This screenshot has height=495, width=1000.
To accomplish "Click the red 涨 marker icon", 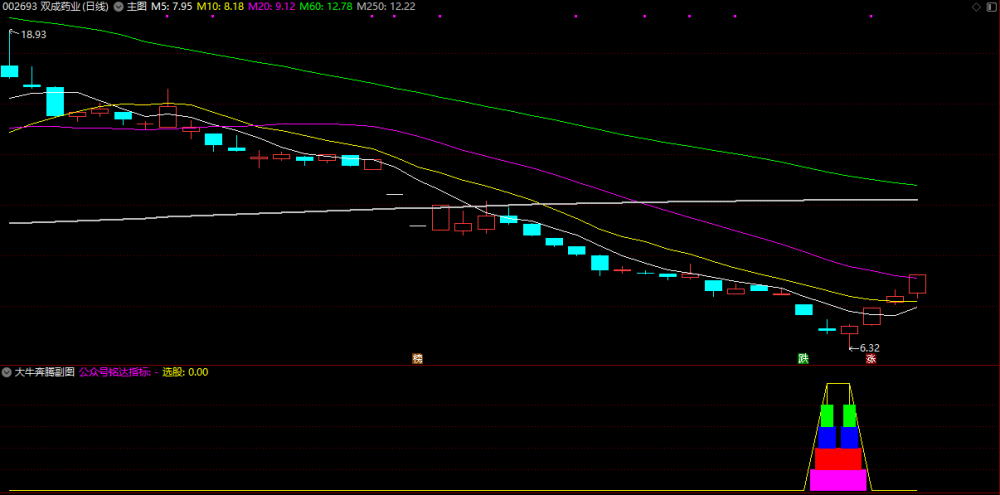I will click(x=871, y=359).
